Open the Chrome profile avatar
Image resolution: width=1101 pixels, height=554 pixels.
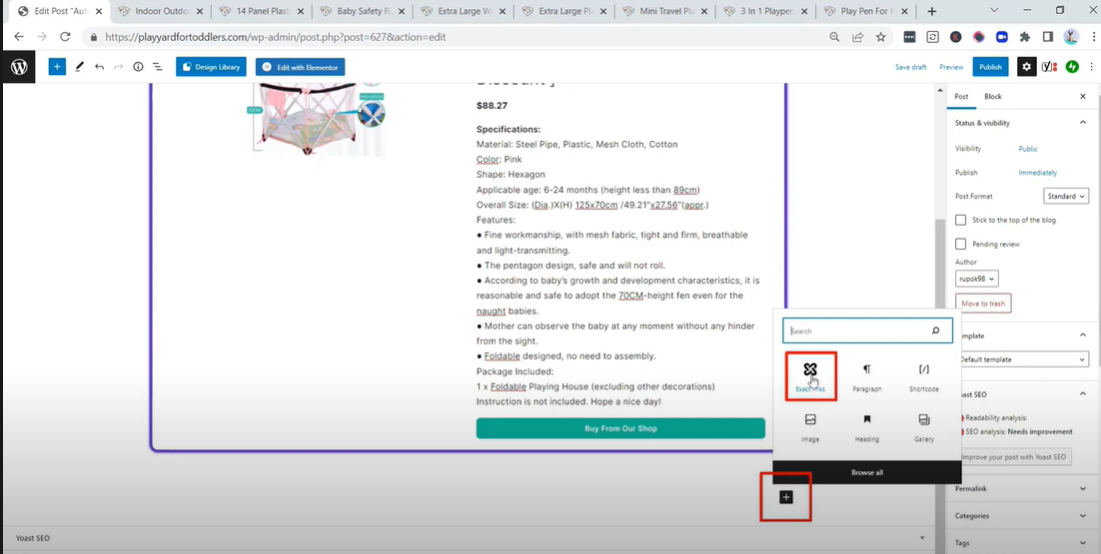pos(1071,37)
